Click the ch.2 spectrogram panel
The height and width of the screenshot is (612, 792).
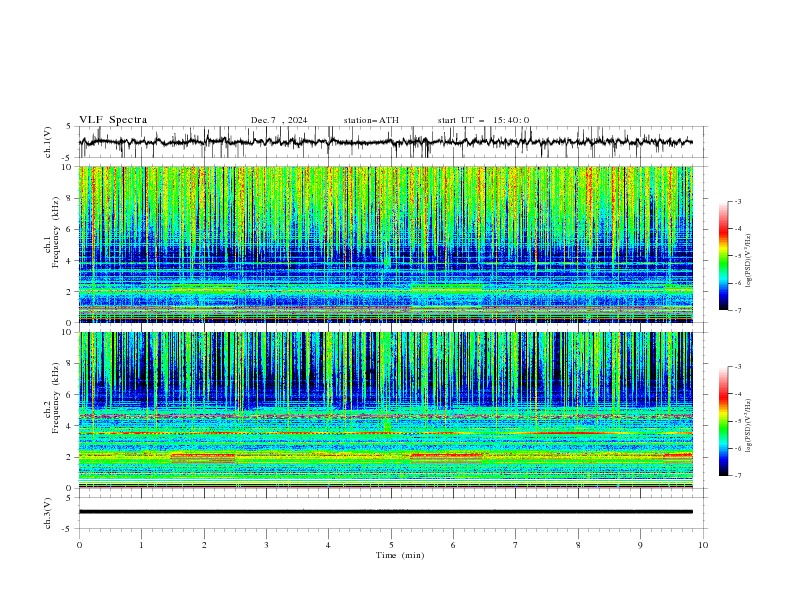385,410
